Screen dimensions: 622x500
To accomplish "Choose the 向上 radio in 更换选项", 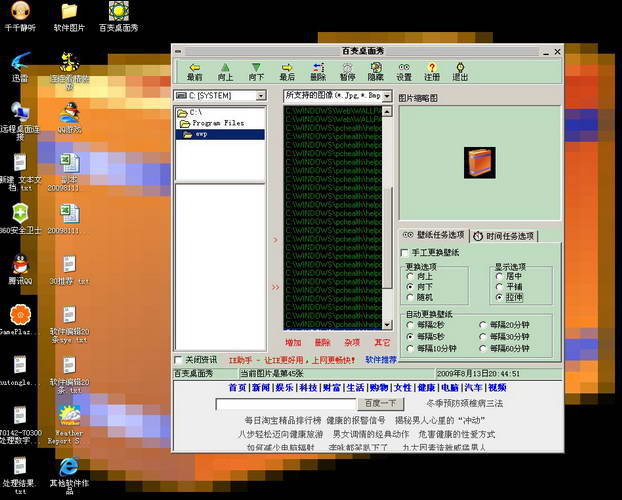I will [410, 276].
